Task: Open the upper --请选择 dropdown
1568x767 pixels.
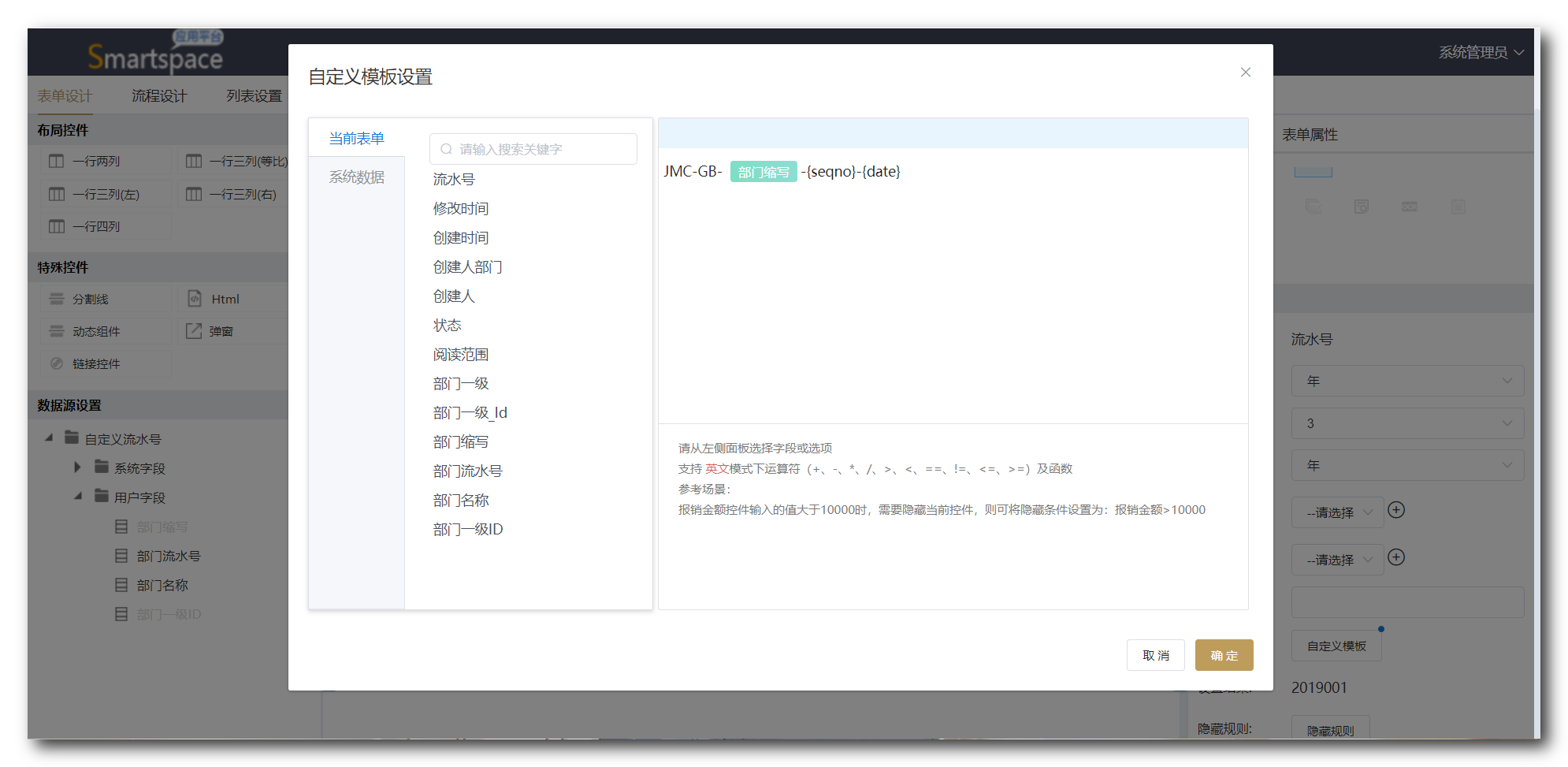Action: point(1337,512)
